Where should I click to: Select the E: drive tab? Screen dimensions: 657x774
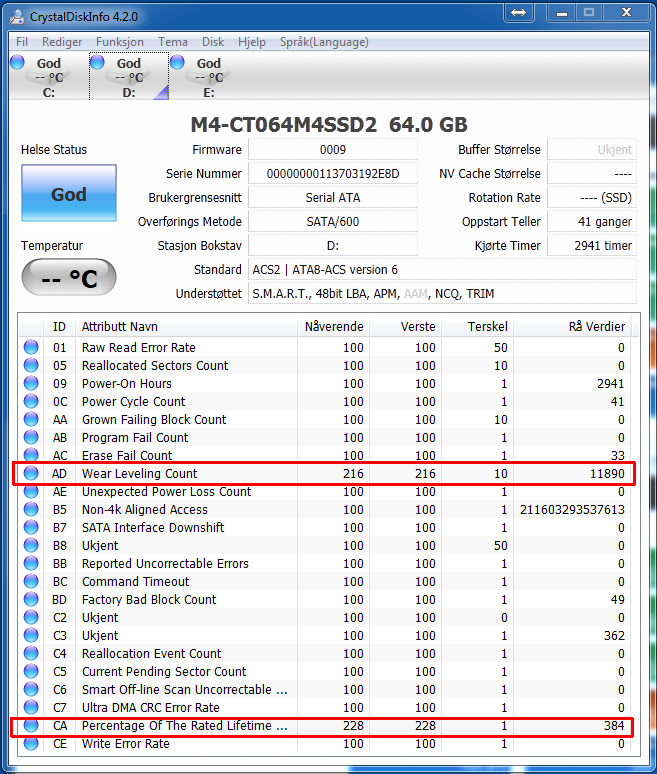pyautogui.click(x=208, y=77)
